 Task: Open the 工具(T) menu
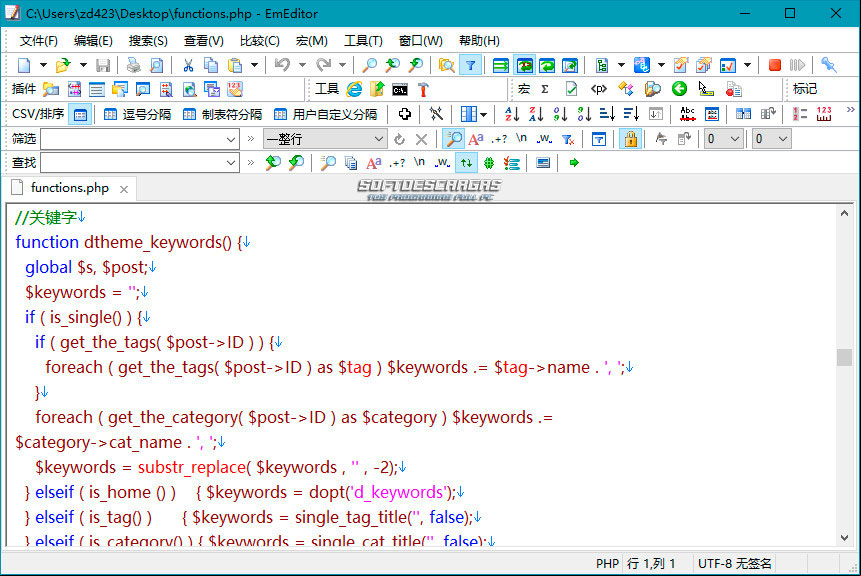click(363, 41)
